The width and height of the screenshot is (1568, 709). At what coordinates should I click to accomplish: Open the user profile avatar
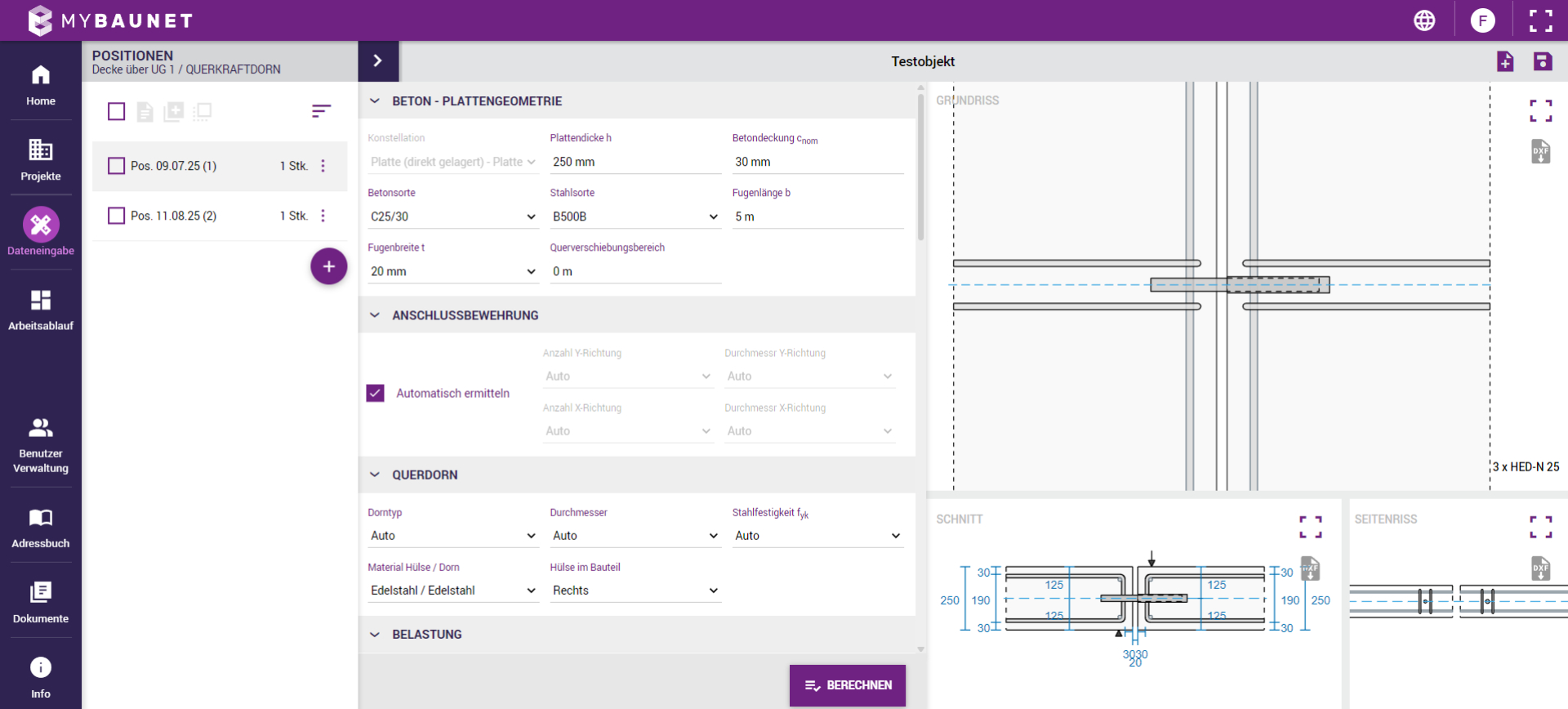pos(1482,20)
